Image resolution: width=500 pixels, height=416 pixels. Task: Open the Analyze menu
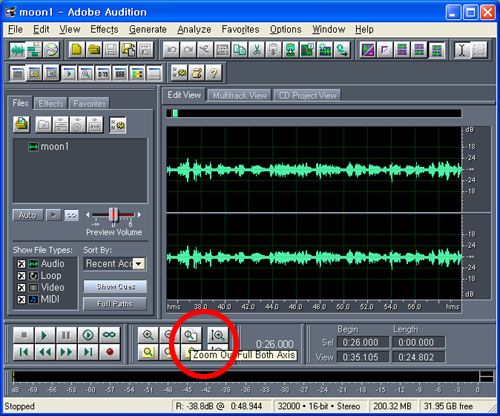(194, 29)
